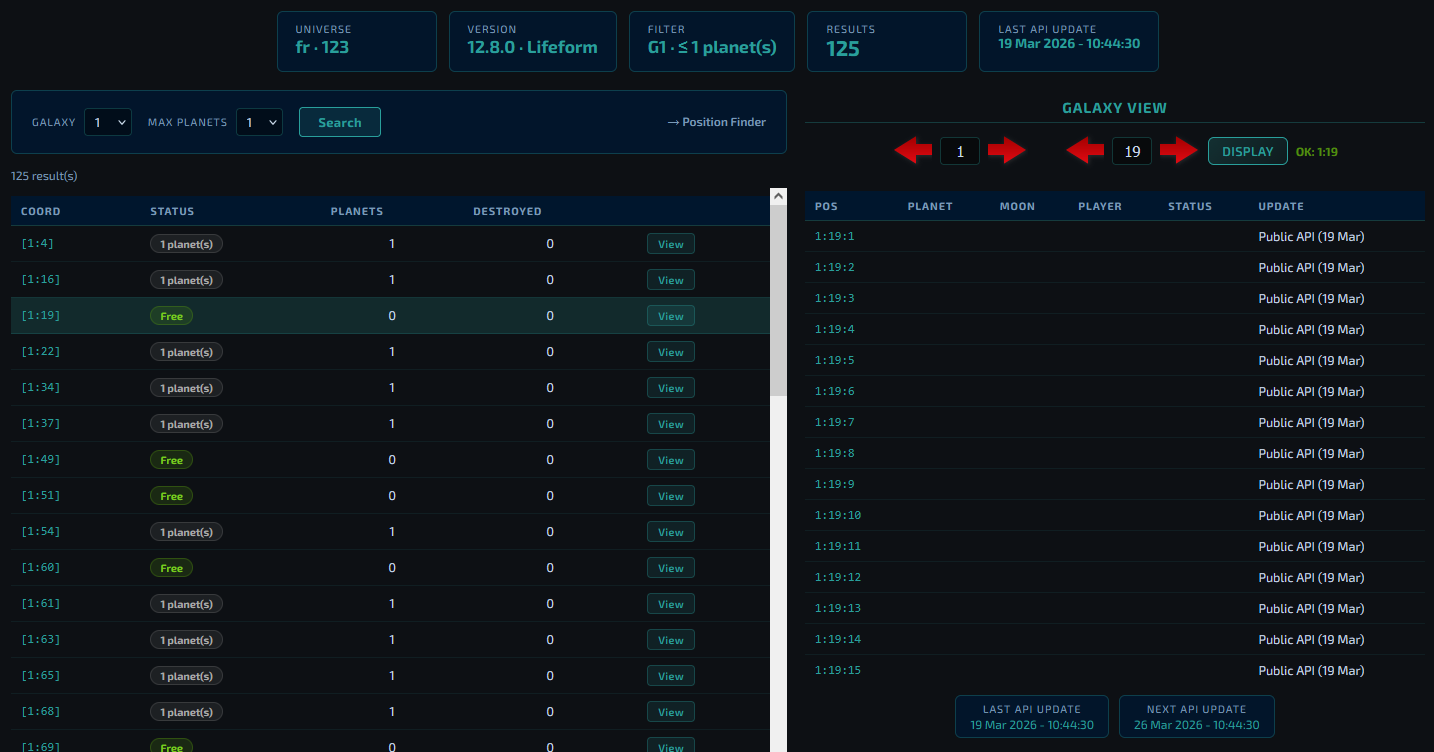Image resolution: width=1434 pixels, height=752 pixels.
Task: Sort by the Planets column header
Action: (357, 211)
